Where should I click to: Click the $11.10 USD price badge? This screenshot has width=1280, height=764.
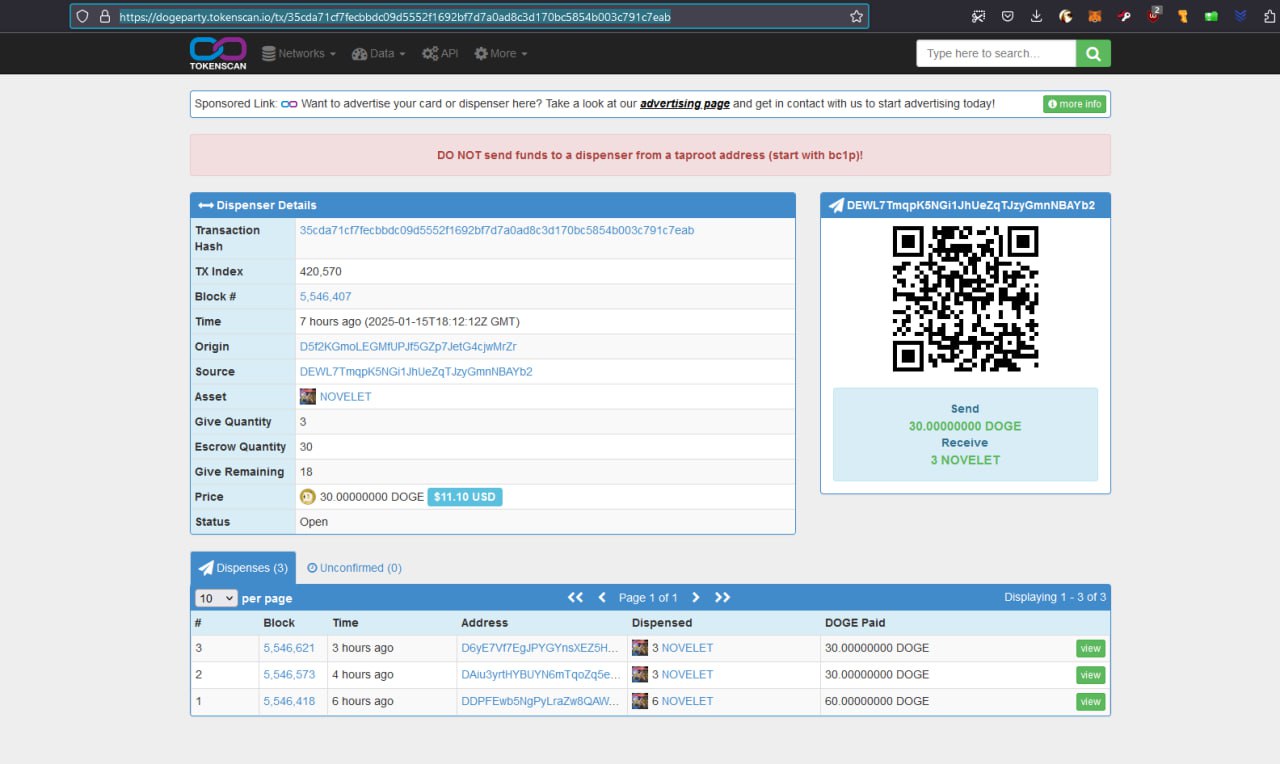(x=465, y=497)
